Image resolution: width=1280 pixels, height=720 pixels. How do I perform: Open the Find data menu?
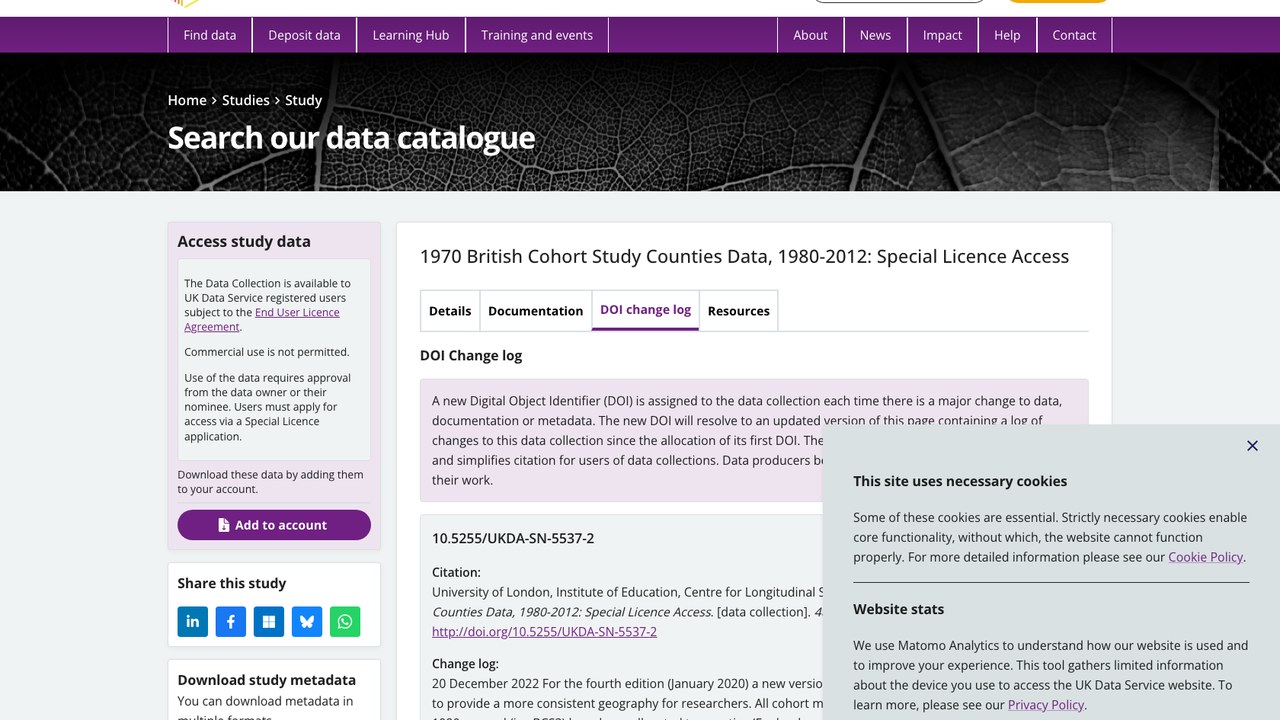(x=210, y=35)
